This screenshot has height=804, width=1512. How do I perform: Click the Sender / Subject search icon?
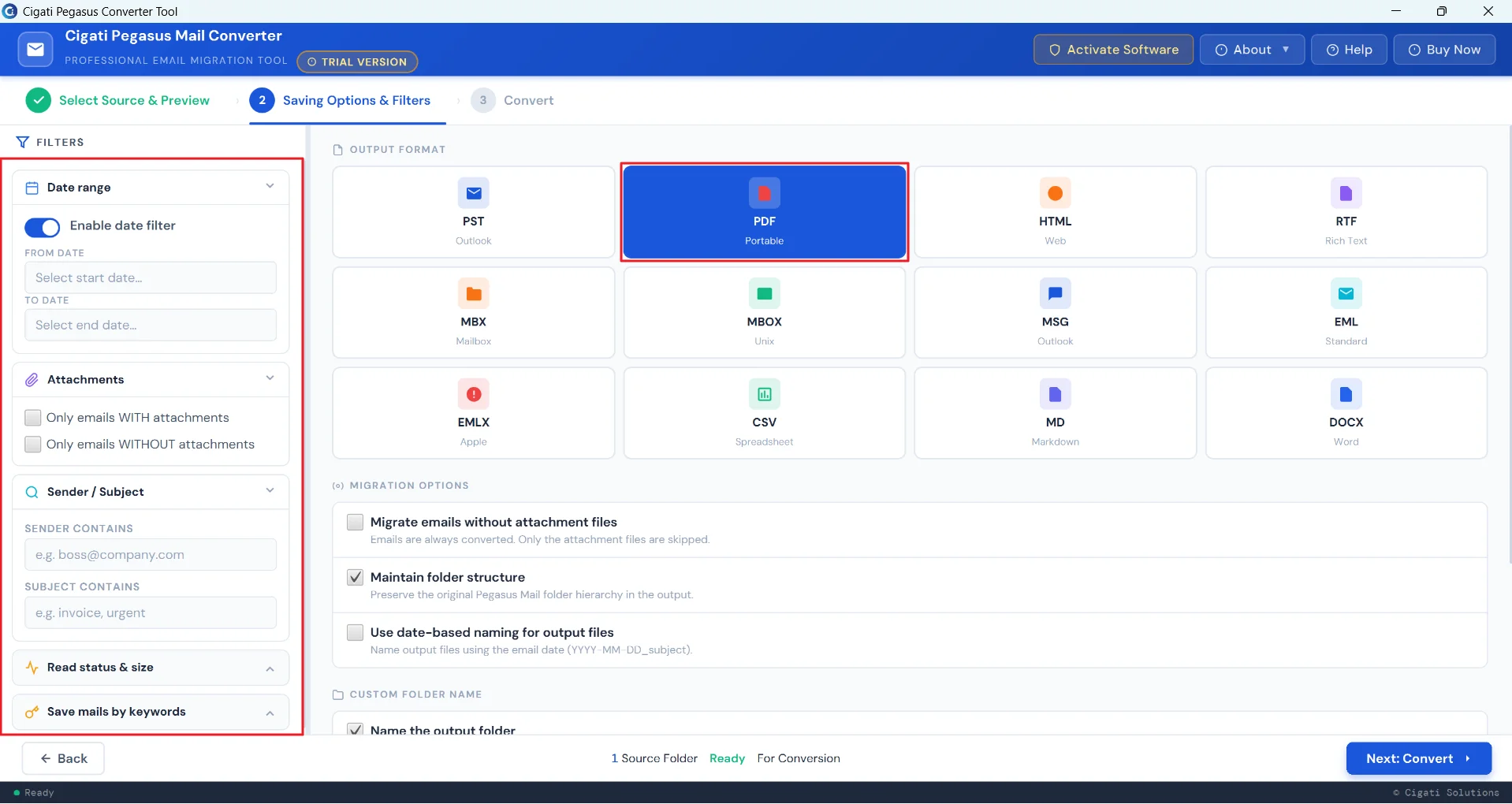(x=32, y=492)
